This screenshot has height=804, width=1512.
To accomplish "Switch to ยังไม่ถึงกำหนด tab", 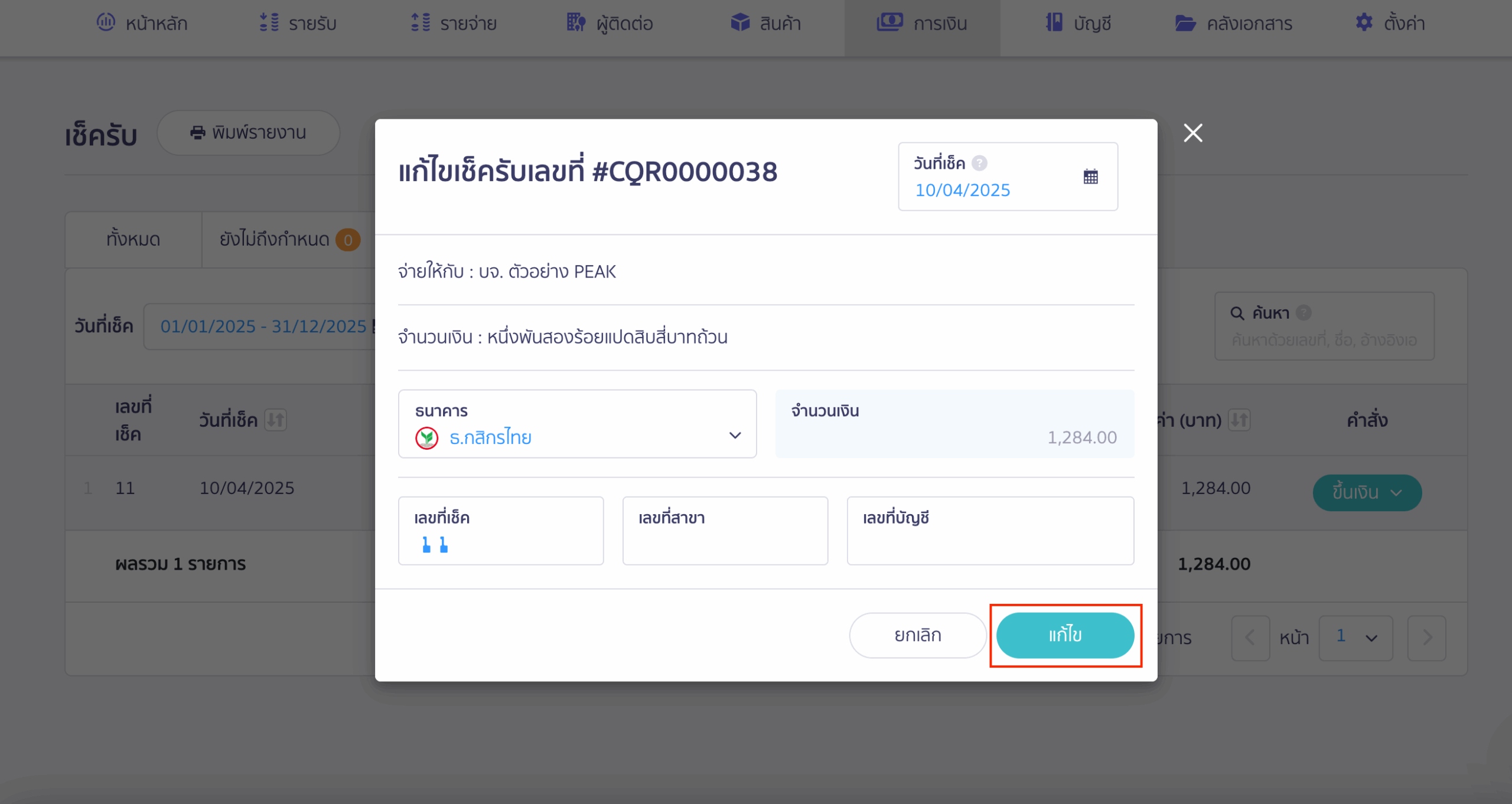I will tap(289, 239).
